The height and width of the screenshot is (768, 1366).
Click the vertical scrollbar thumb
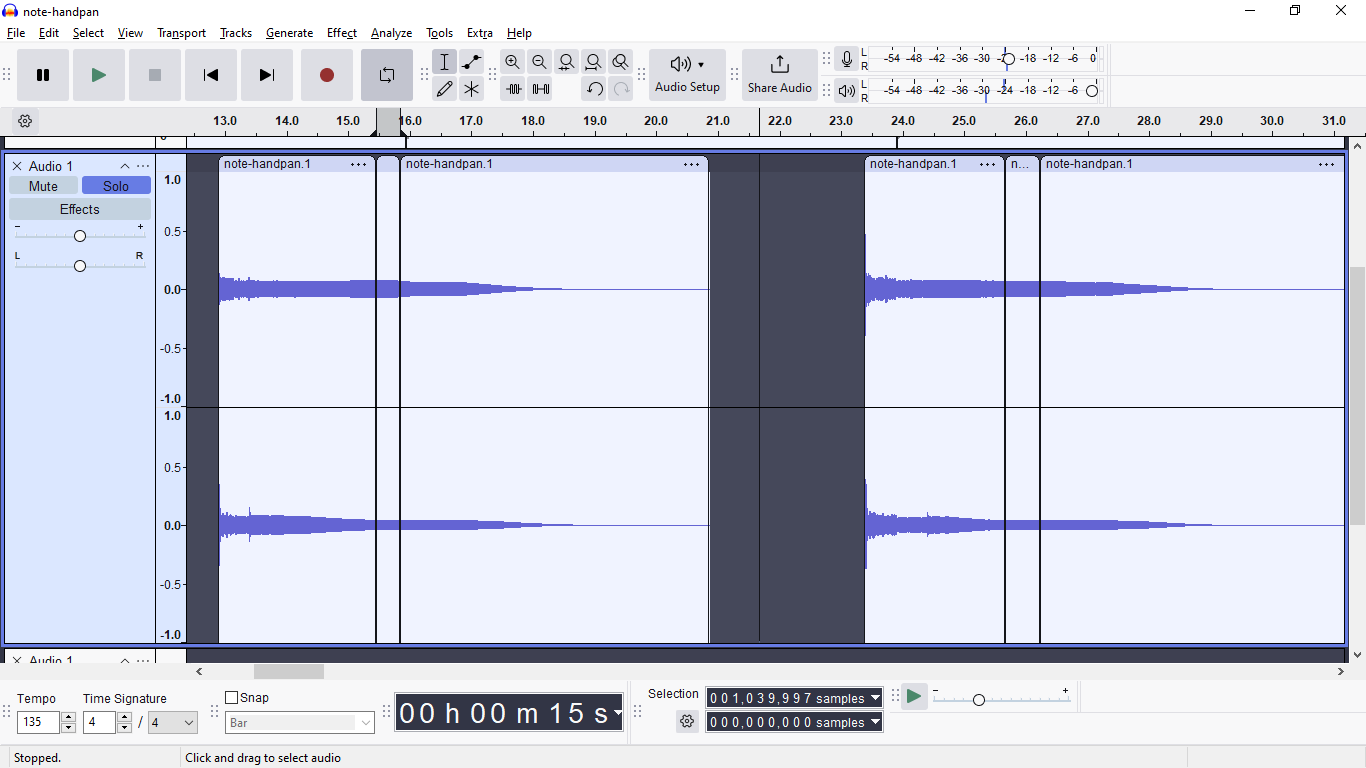click(x=1357, y=396)
